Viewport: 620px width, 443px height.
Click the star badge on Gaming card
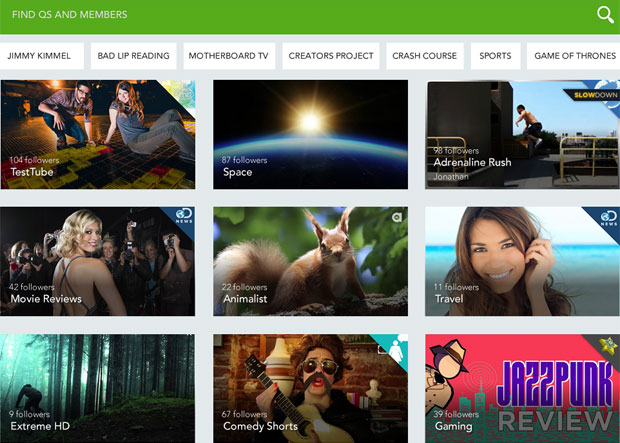pos(609,345)
